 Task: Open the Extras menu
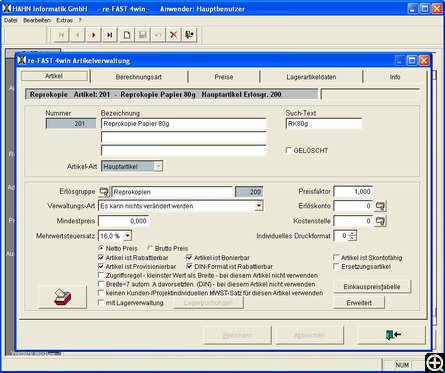pos(65,20)
